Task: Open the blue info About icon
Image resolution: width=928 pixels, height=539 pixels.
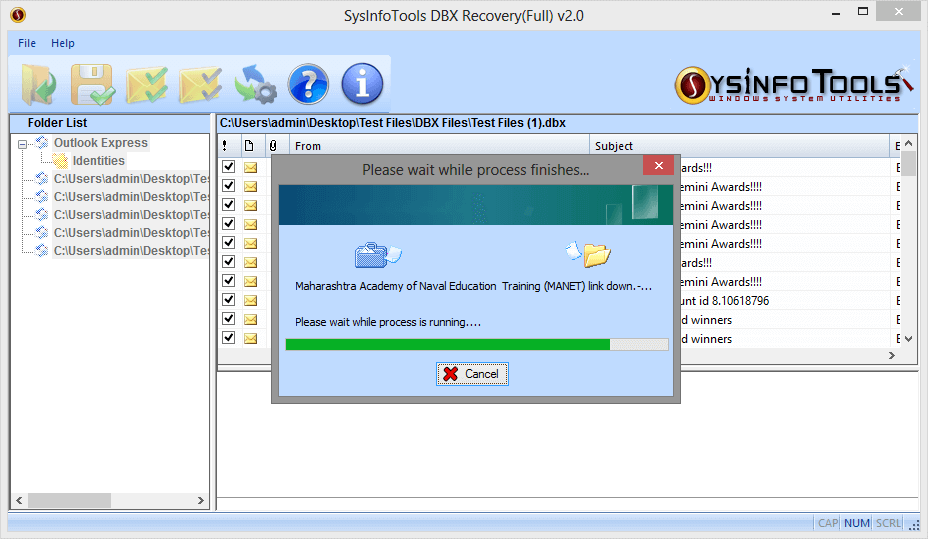Action: tap(362, 84)
